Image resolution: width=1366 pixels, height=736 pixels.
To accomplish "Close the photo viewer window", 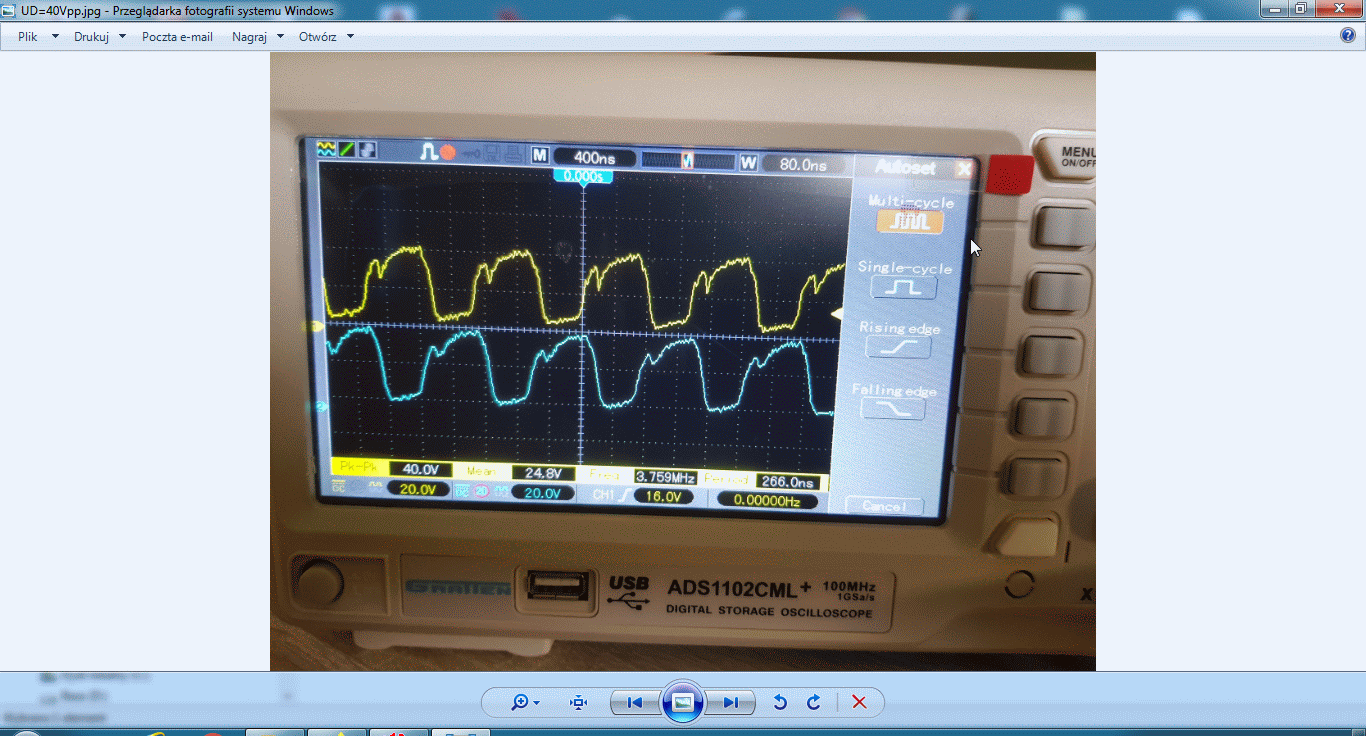I will tap(1338, 9).
